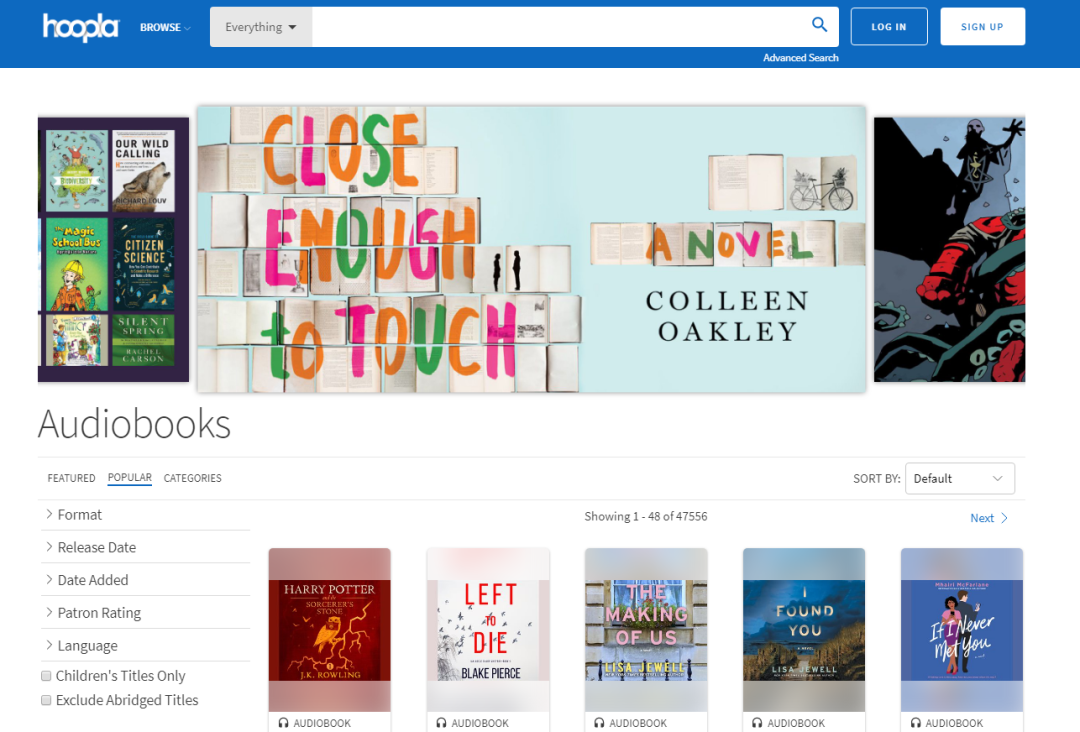Click the search magnifier icon

[x=819, y=25]
